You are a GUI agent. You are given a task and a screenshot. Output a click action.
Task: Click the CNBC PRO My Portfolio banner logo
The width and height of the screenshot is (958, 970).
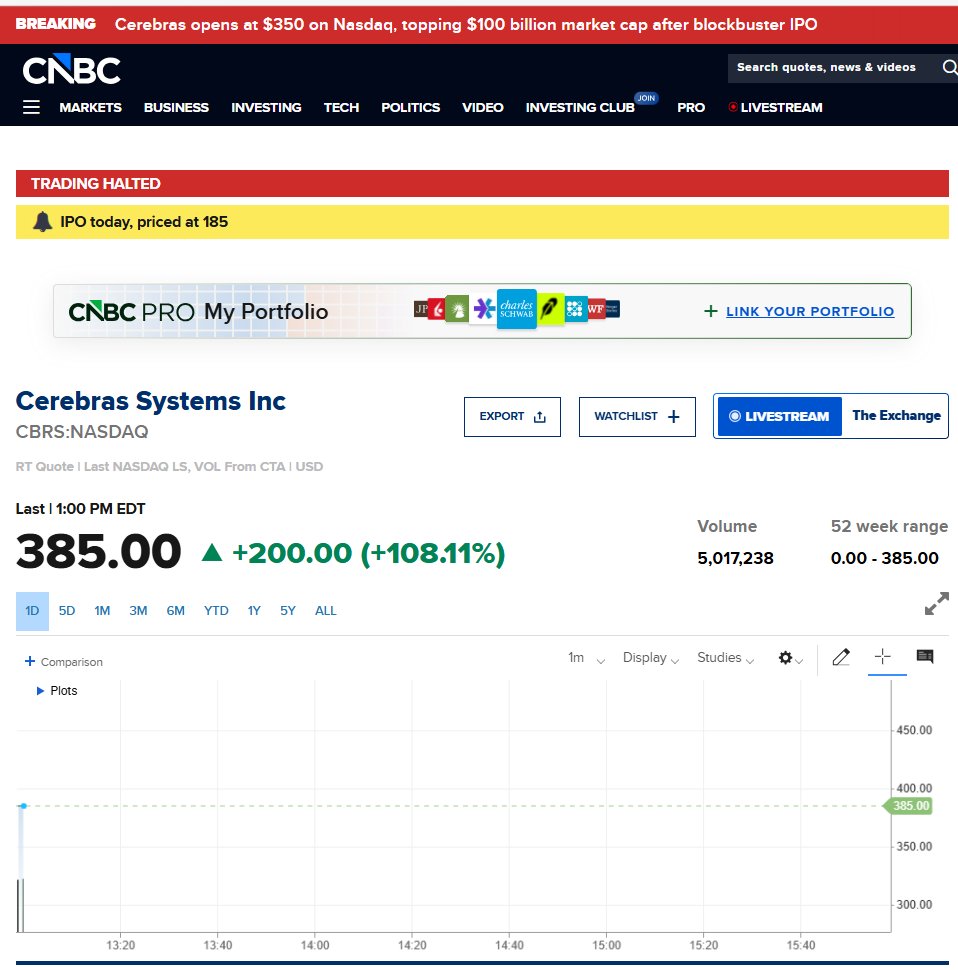pos(198,311)
